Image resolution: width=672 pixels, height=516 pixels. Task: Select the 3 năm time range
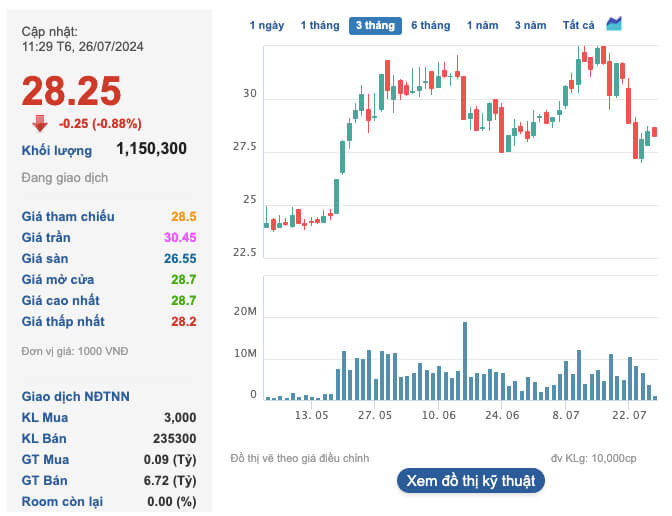click(530, 25)
